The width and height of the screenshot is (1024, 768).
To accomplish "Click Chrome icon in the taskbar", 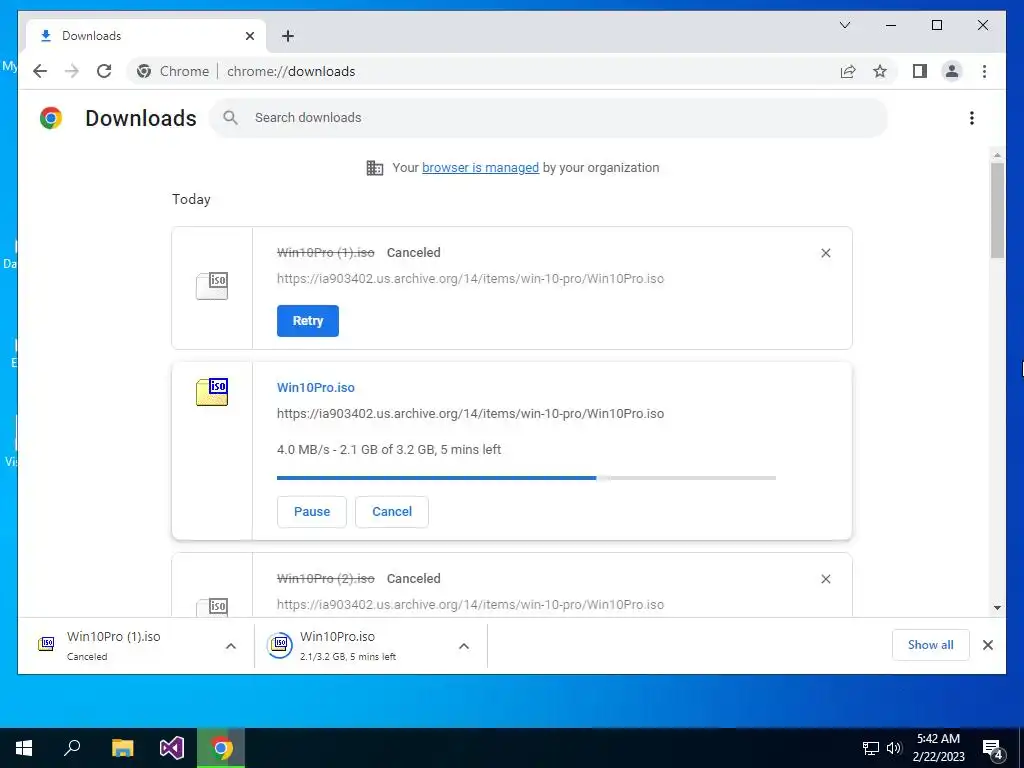I will click(x=221, y=748).
